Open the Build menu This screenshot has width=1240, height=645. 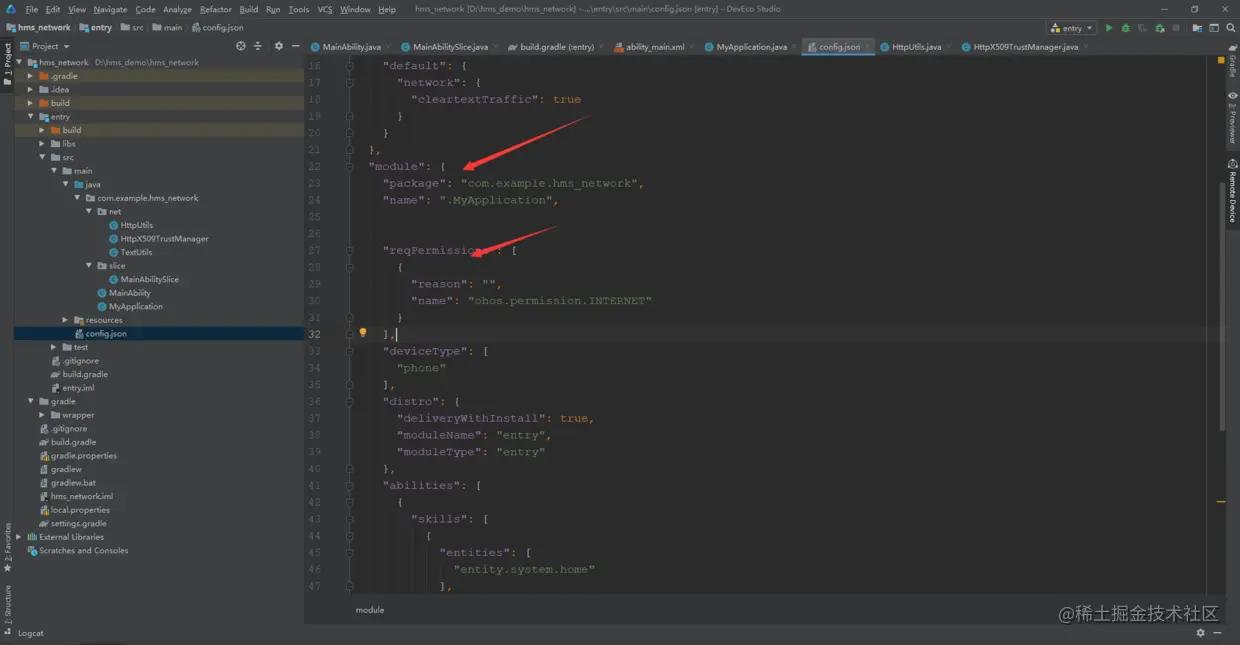tap(249, 9)
